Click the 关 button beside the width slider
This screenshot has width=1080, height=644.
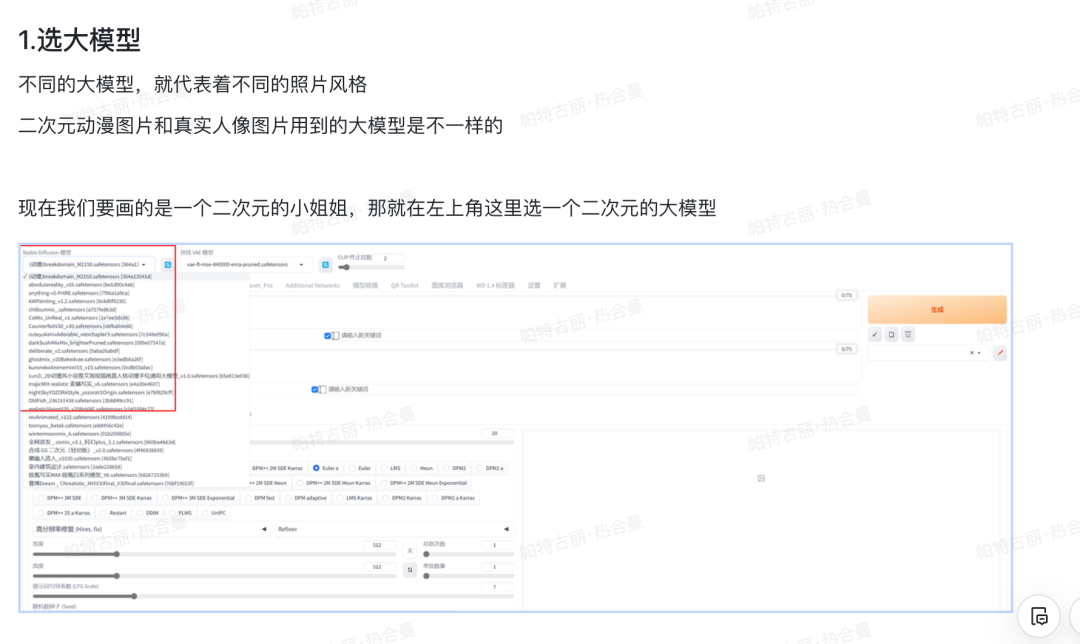click(x=410, y=551)
